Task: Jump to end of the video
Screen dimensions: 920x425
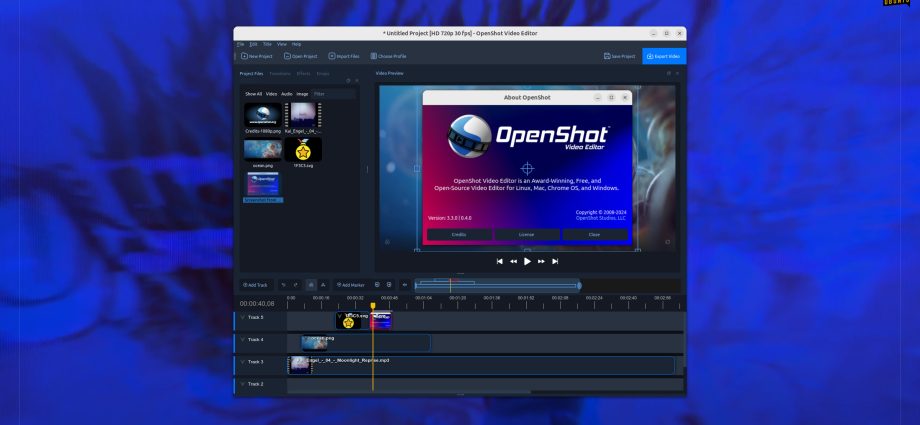Action: (x=555, y=261)
